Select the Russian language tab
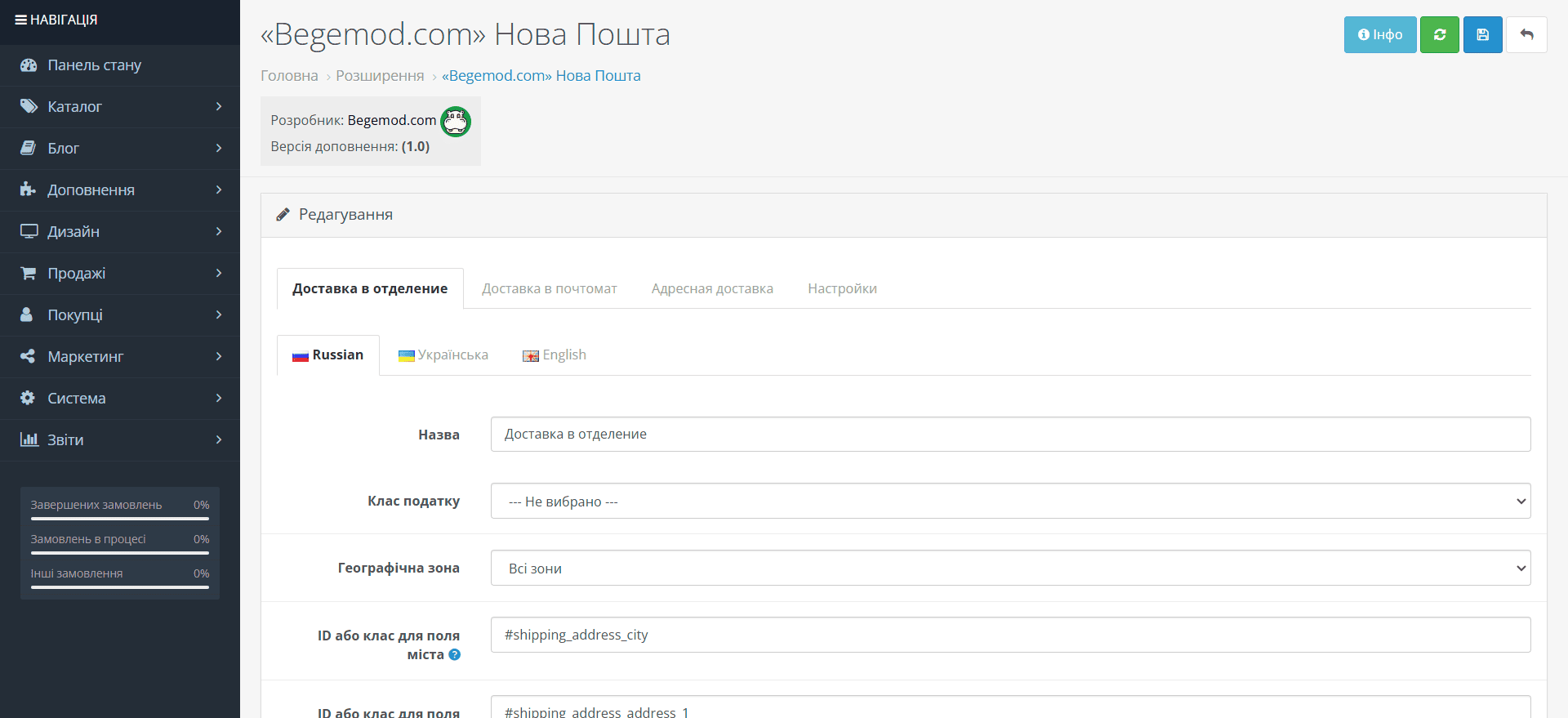 click(328, 355)
